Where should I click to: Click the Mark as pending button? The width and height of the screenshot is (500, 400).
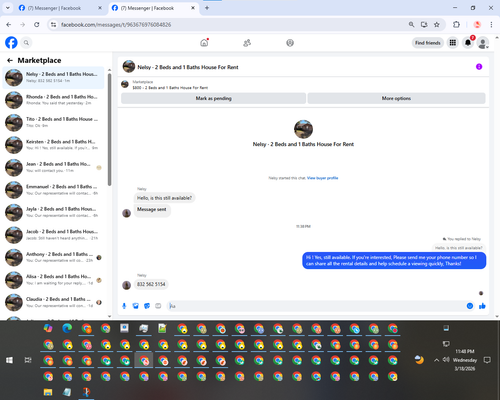coord(213,98)
